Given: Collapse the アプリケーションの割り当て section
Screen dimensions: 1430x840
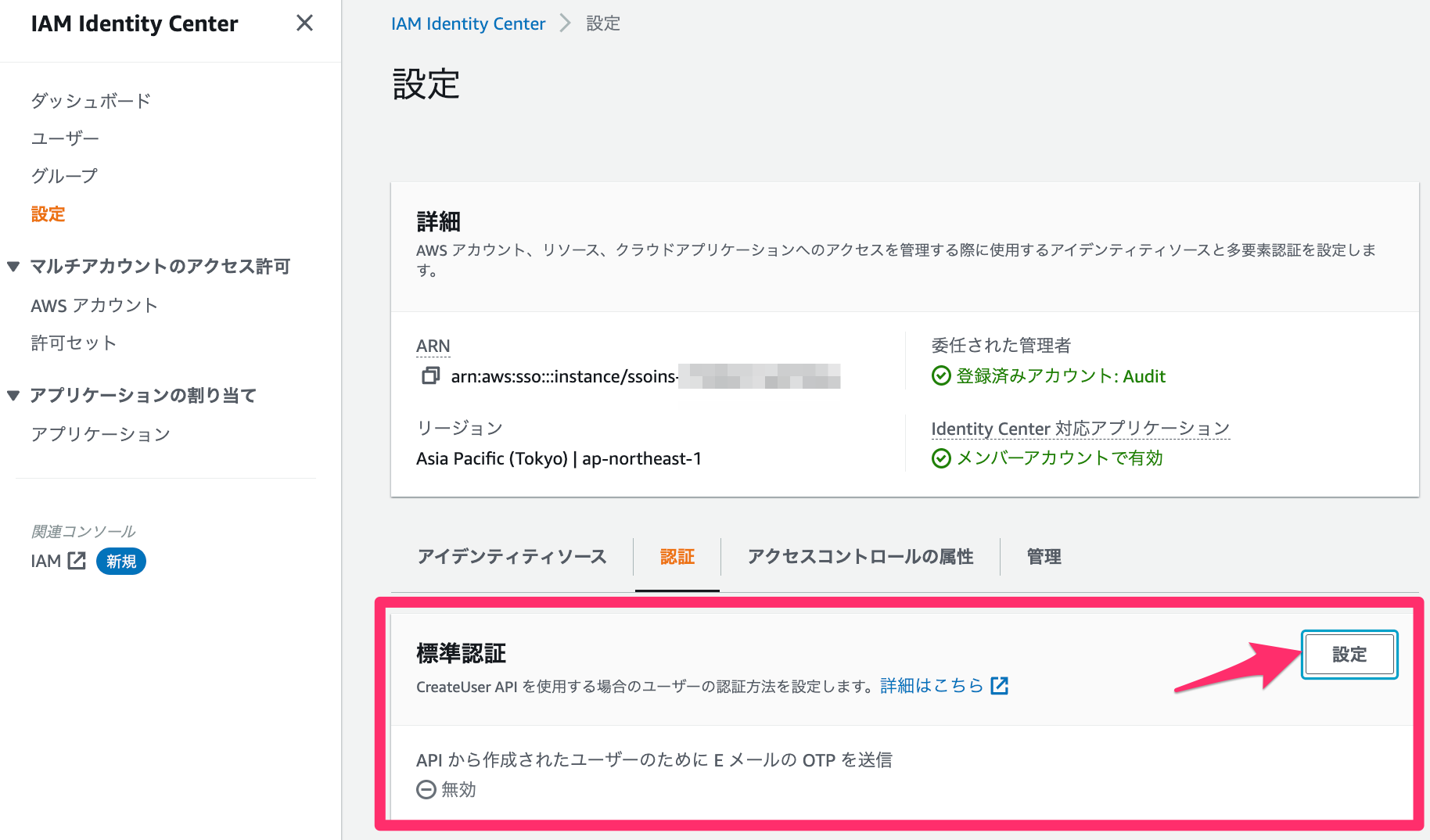Looking at the screenshot, I should coord(13,396).
